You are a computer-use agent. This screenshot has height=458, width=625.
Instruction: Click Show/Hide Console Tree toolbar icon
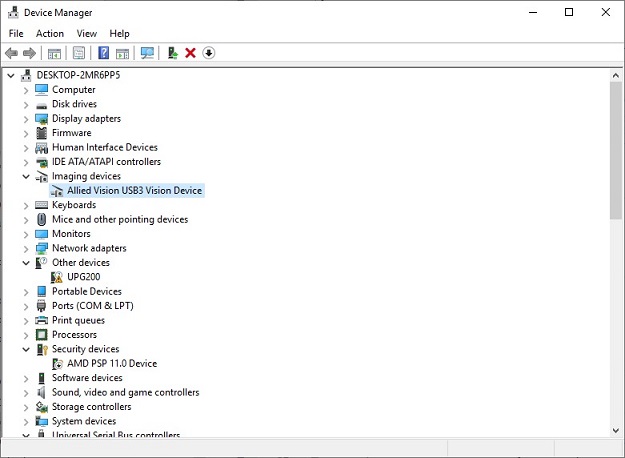tap(54, 53)
